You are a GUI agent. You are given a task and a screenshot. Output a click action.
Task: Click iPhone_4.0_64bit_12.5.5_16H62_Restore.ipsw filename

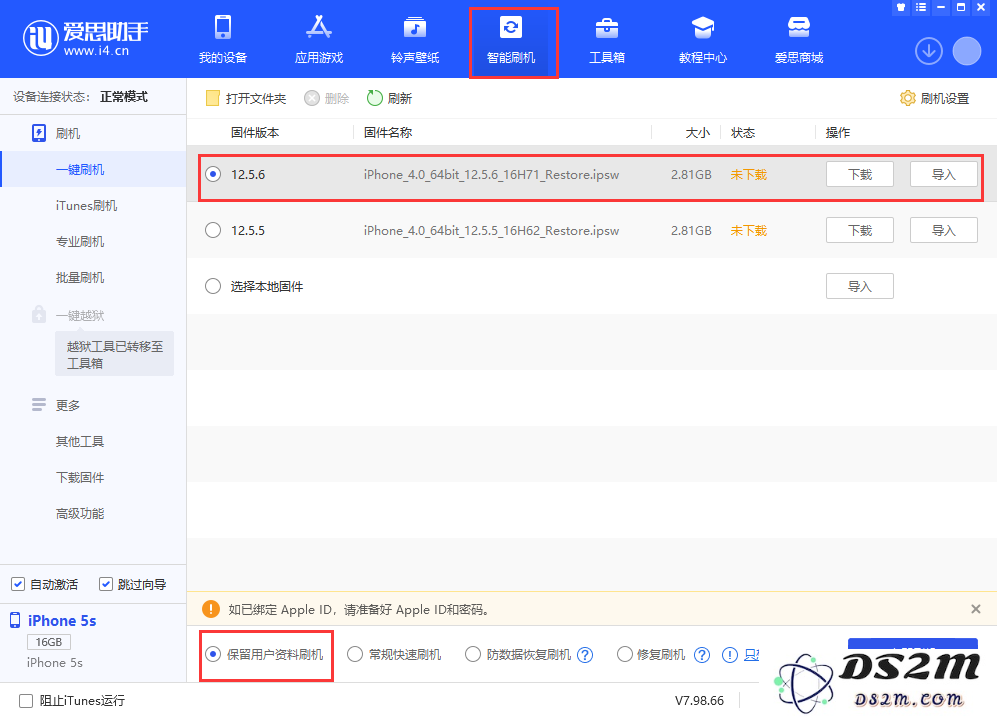tap(492, 231)
